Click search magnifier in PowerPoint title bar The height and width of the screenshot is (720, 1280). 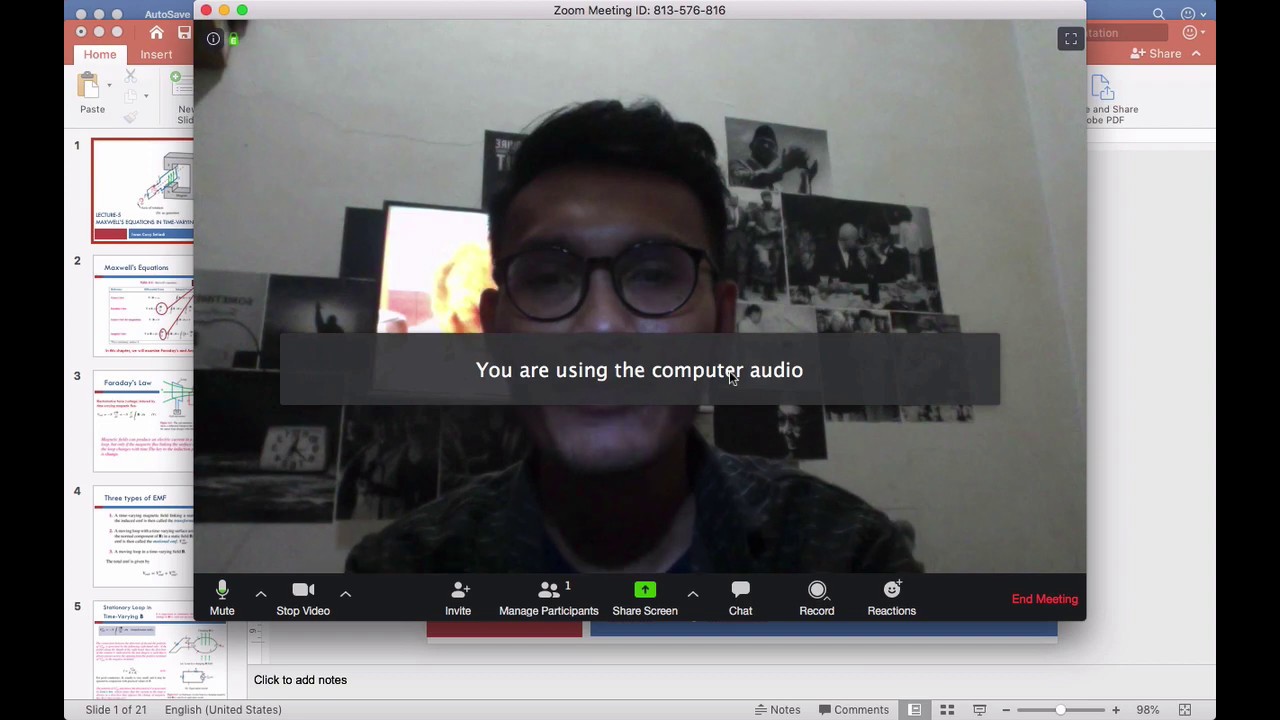[x=1158, y=14]
